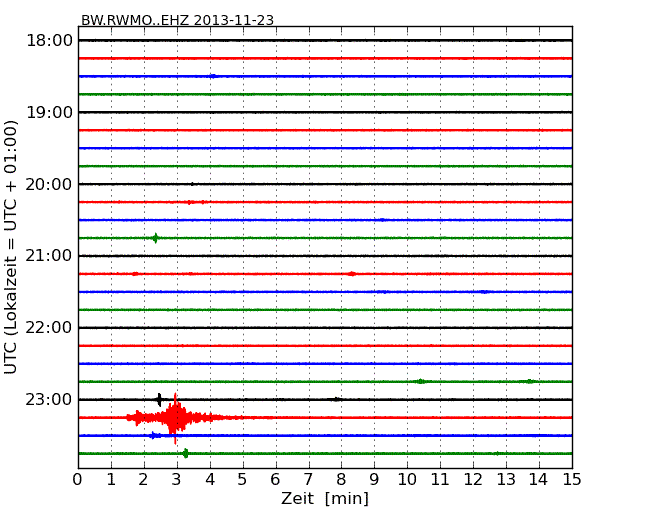Click x-axis tick label 10

pyautogui.click(x=407, y=479)
